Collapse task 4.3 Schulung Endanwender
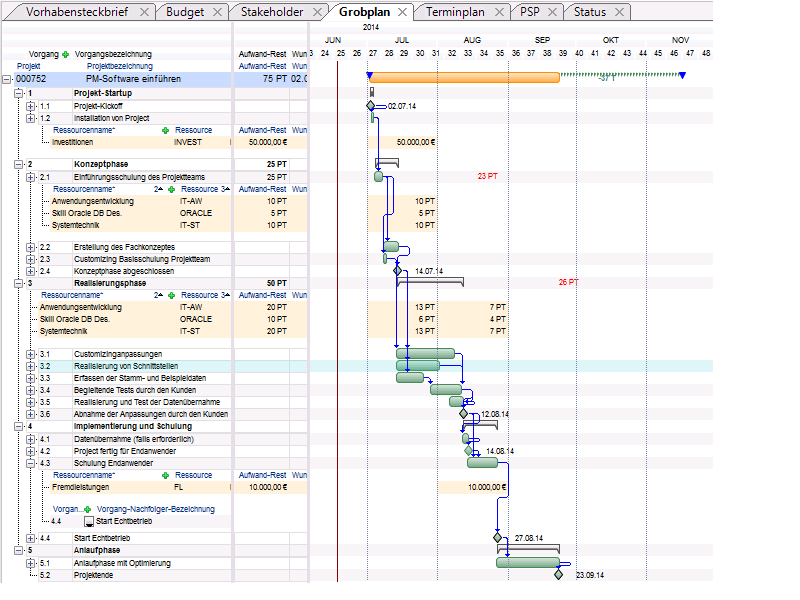800x600 pixels. (x=31, y=463)
